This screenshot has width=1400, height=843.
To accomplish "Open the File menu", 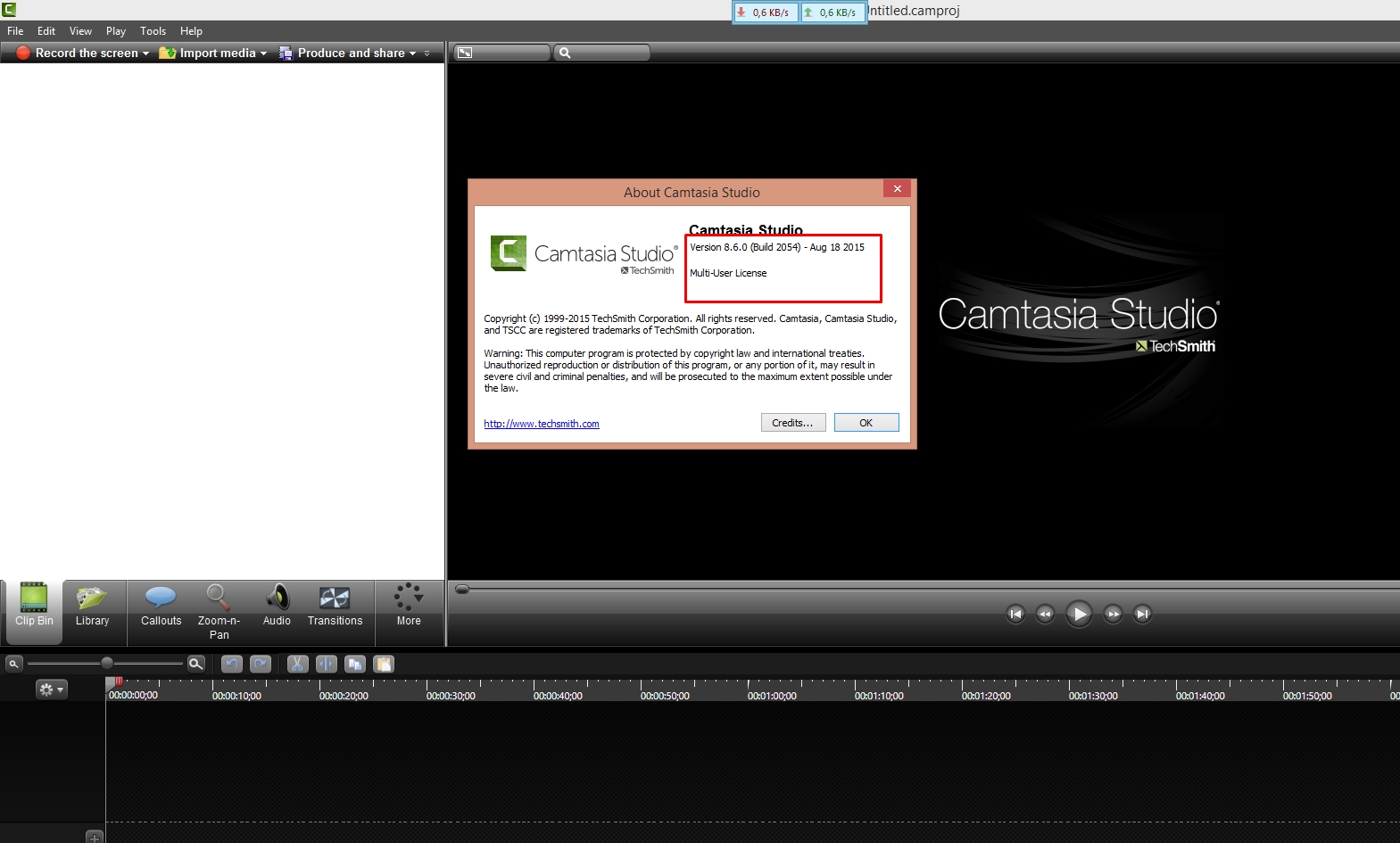I will (x=15, y=31).
